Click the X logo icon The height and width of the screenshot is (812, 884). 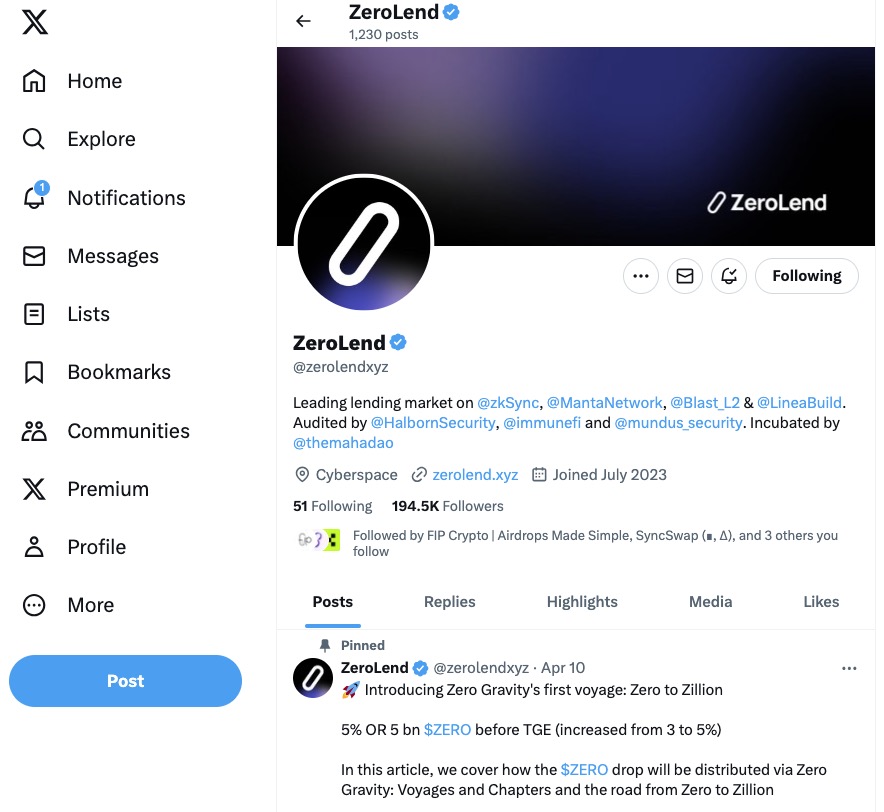pos(34,23)
